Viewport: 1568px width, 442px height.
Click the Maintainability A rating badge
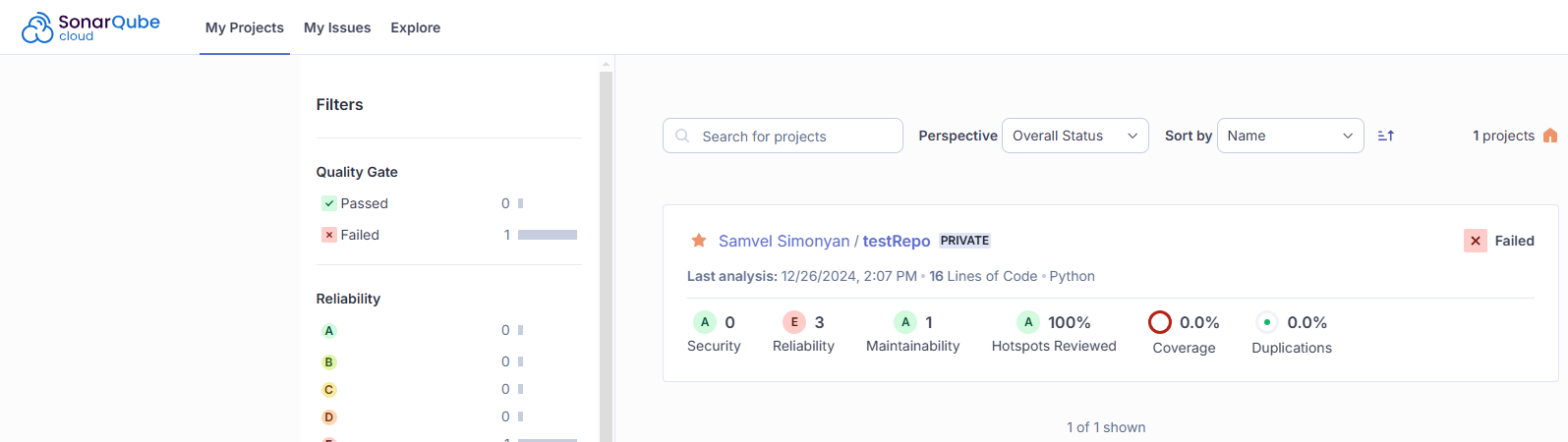(x=905, y=322)
